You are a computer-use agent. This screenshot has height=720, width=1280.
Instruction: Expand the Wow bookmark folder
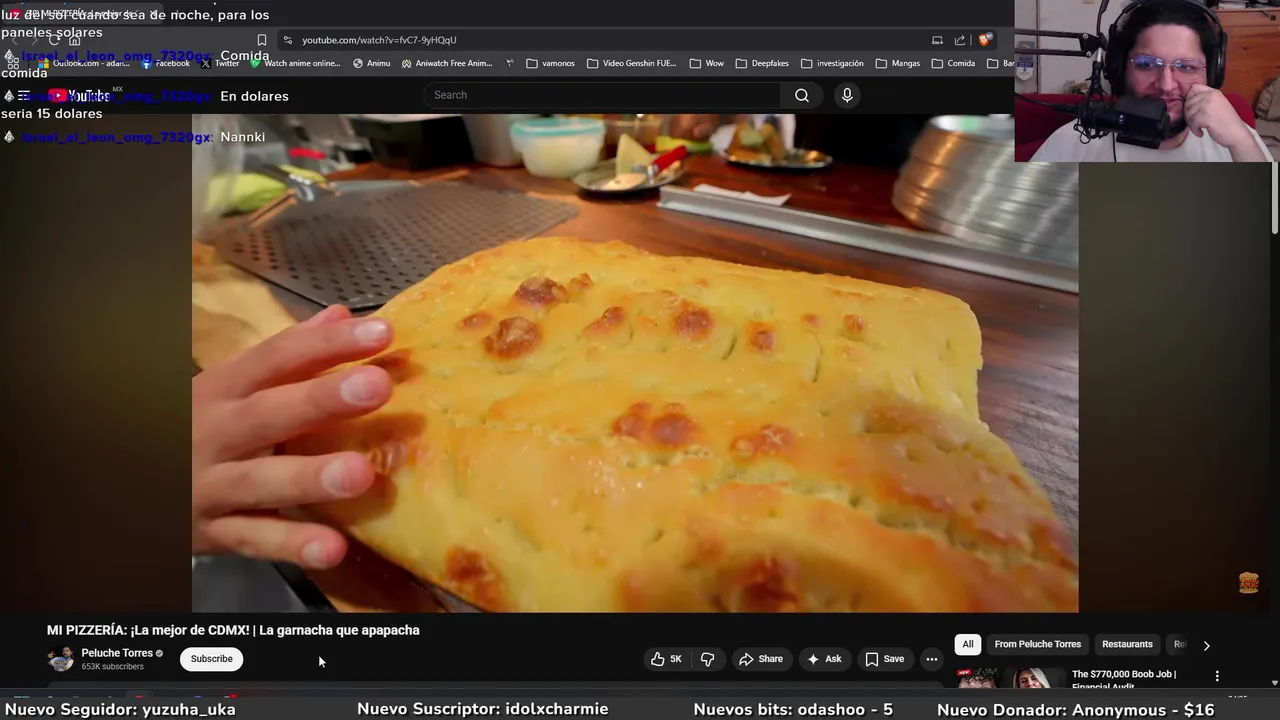point(706,63)
